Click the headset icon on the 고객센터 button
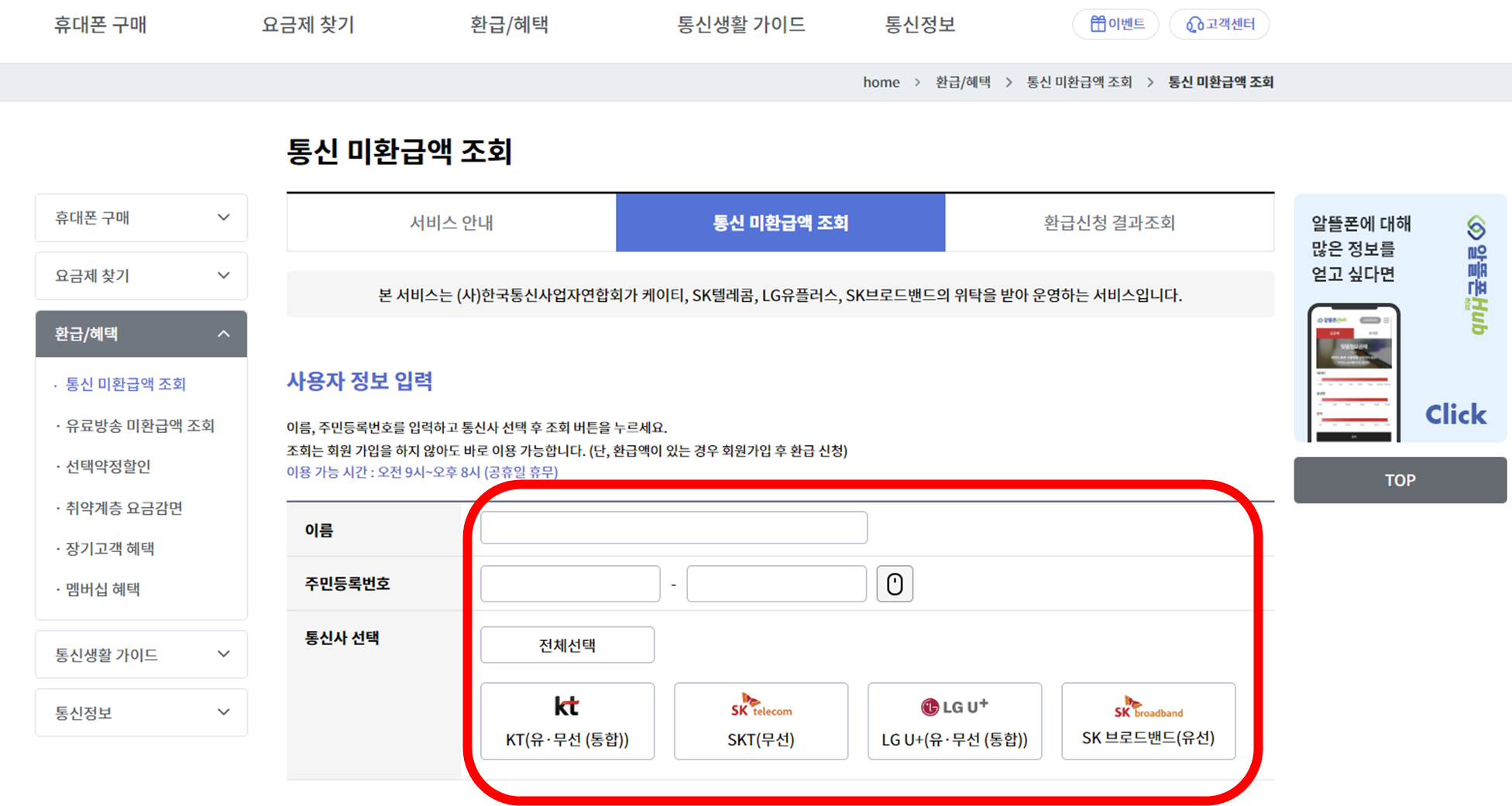This screenshot has height=806, width=1512. [x=1191, y=24]
